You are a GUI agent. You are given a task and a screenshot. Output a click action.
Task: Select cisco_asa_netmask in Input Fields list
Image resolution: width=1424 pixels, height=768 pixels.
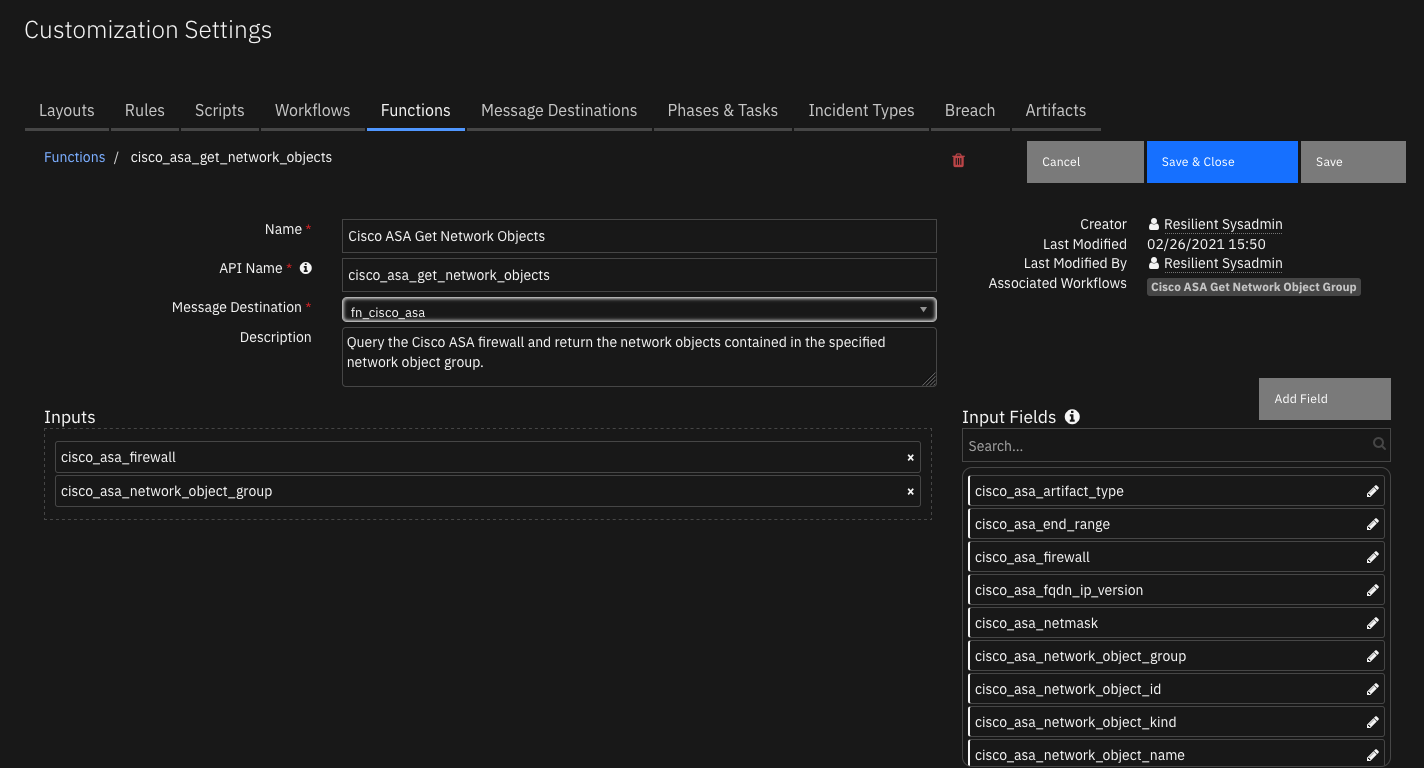click(1176, 623)
